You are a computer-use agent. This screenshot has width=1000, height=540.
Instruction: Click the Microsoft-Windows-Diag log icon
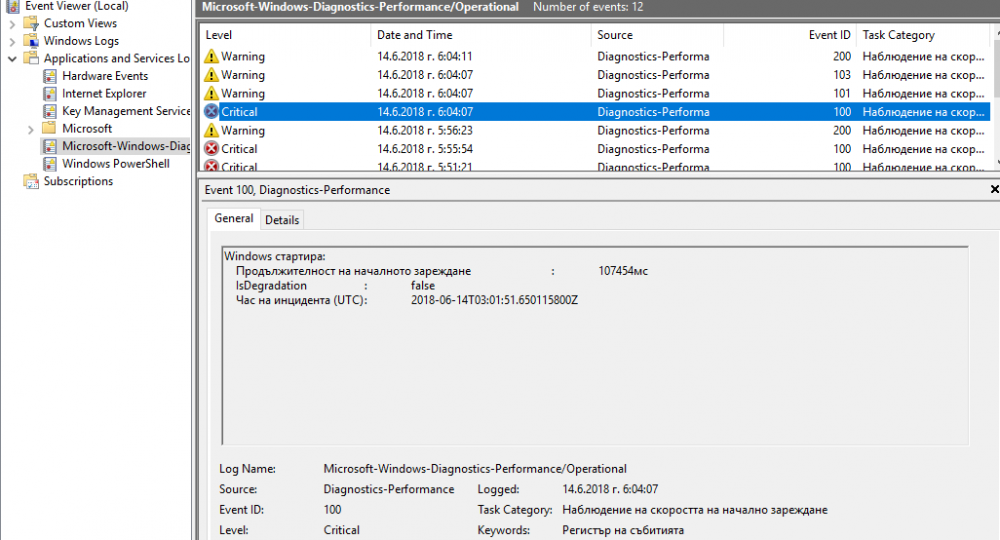point(50,146)
